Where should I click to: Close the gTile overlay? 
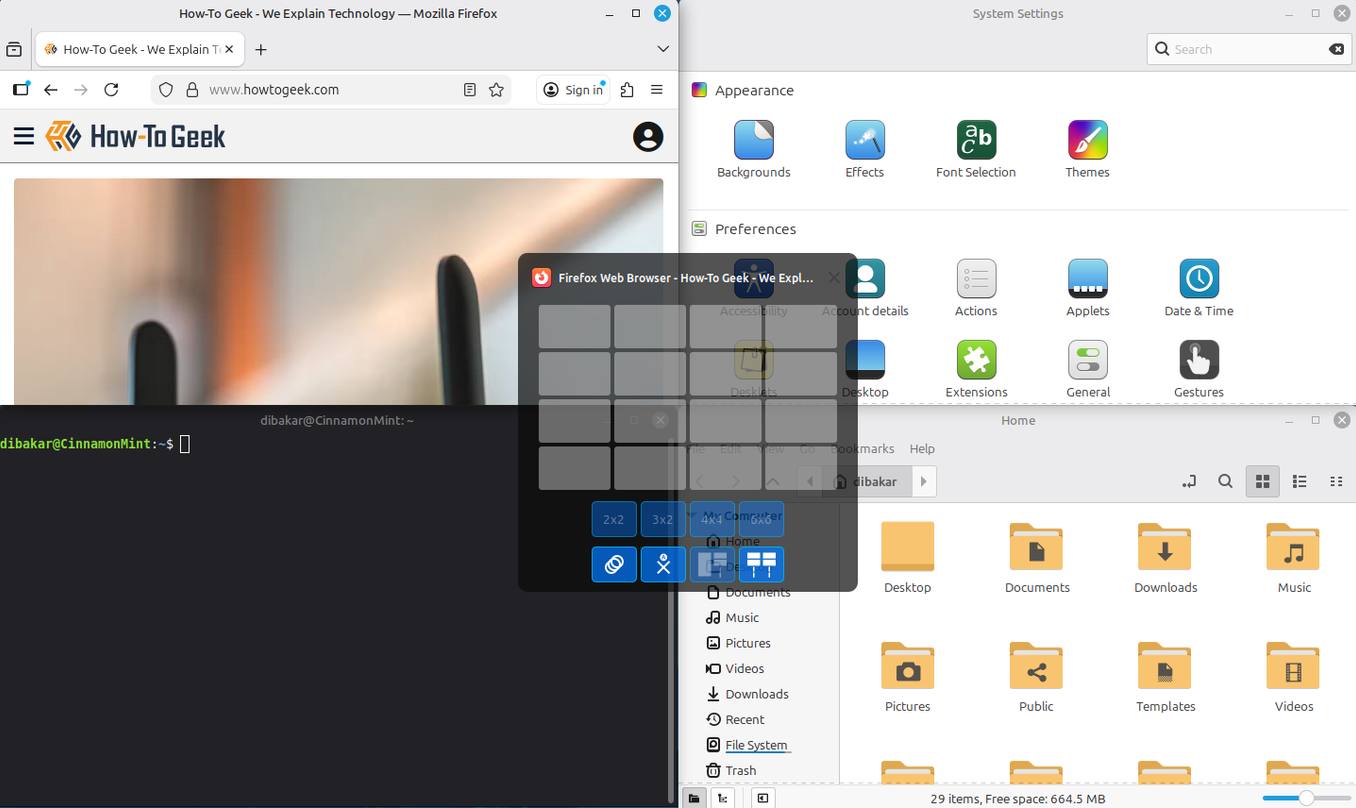834,278
